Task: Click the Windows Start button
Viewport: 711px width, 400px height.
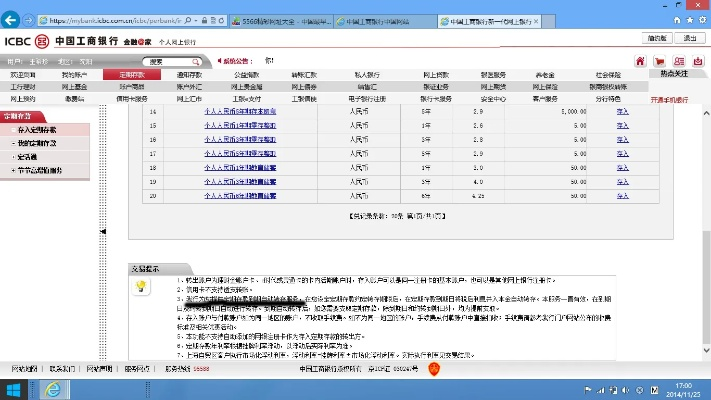Action: 15,388
